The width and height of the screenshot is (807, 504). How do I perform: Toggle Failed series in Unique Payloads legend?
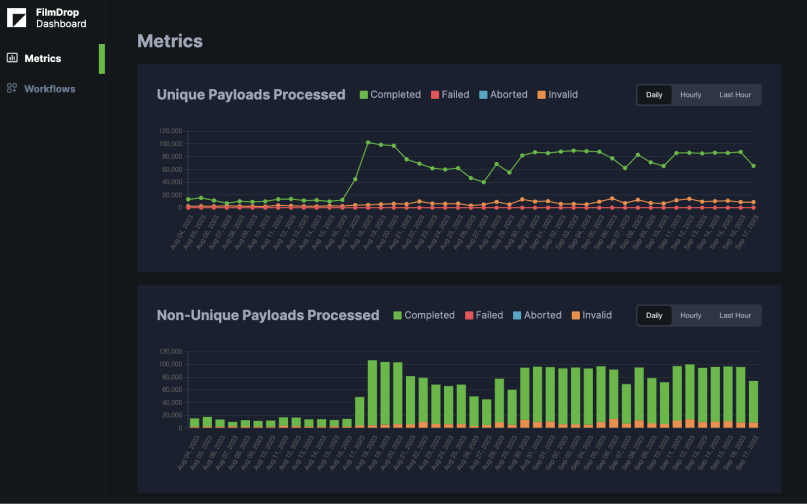pyautogui.click(x=449, y=95)
